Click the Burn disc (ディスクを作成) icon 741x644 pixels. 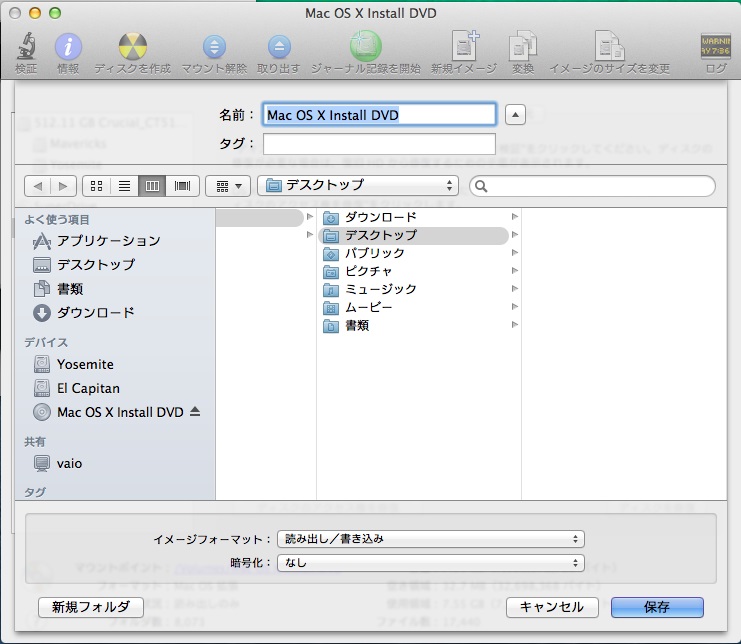(x=132, y=46)
